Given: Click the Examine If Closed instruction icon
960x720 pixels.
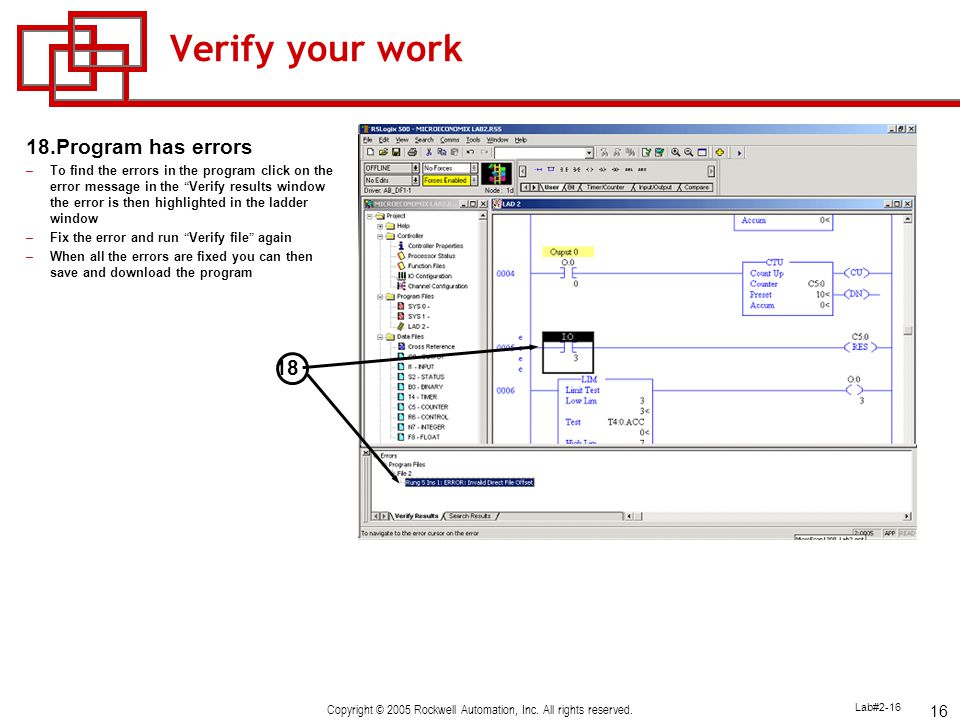Looking at the screenshot, I should 564,170.
